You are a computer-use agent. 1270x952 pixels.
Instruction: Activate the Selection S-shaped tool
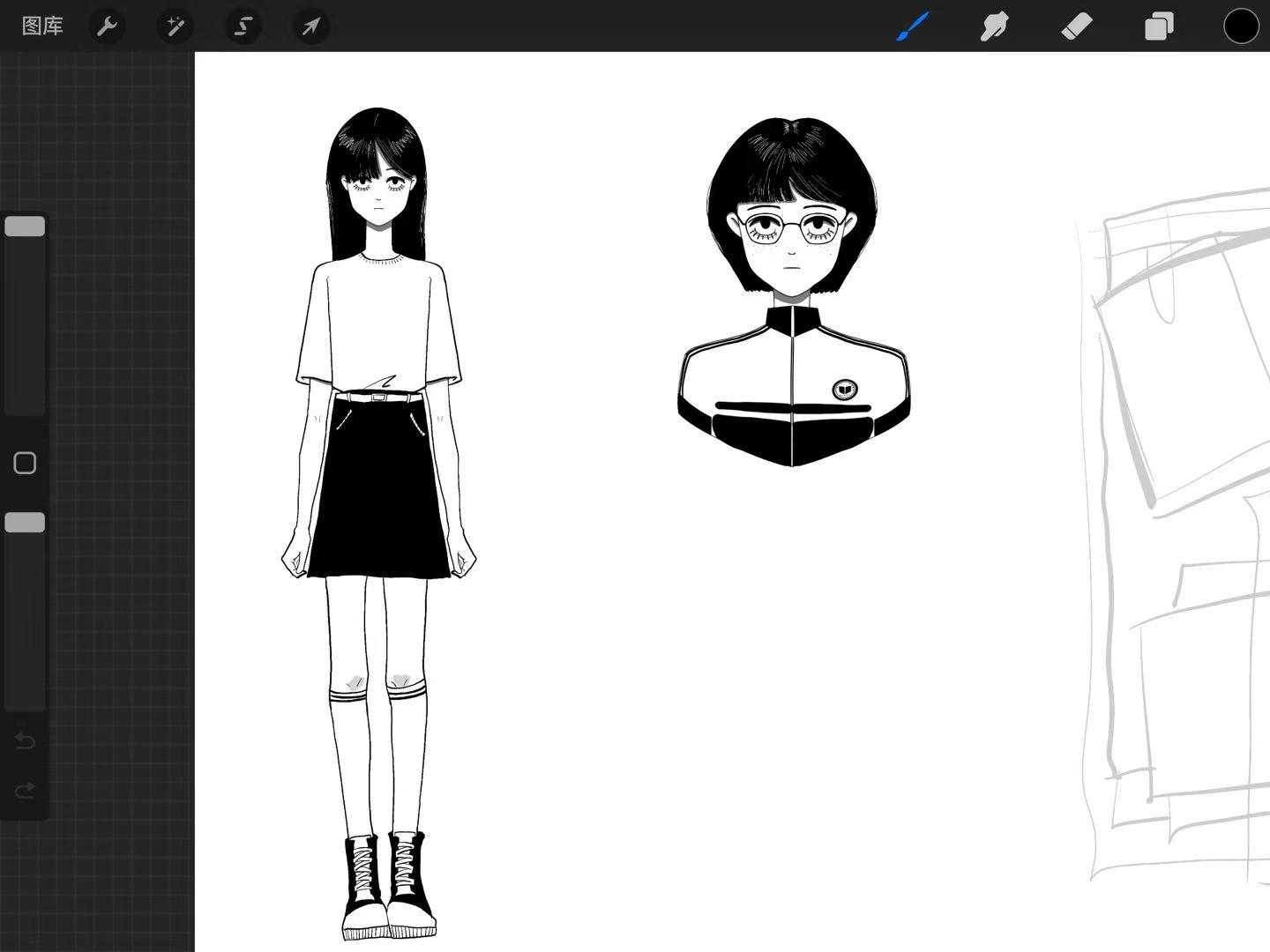click(243, 26)
